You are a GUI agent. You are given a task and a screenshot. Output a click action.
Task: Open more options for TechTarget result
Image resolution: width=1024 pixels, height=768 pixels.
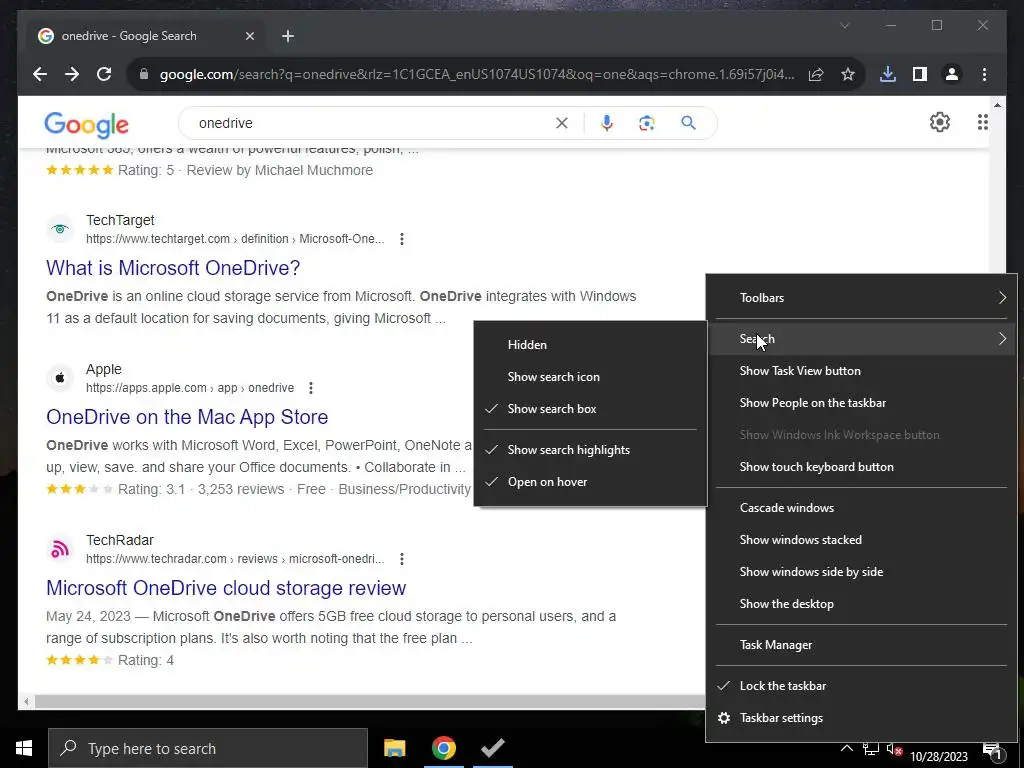[402, 239]
